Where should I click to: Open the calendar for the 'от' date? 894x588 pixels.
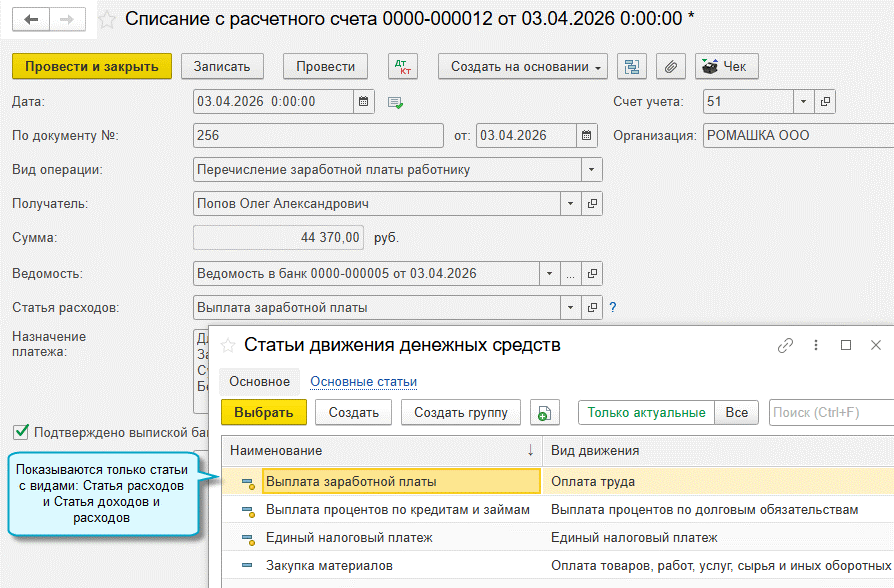pyautogui.click(x=587, y=136)
